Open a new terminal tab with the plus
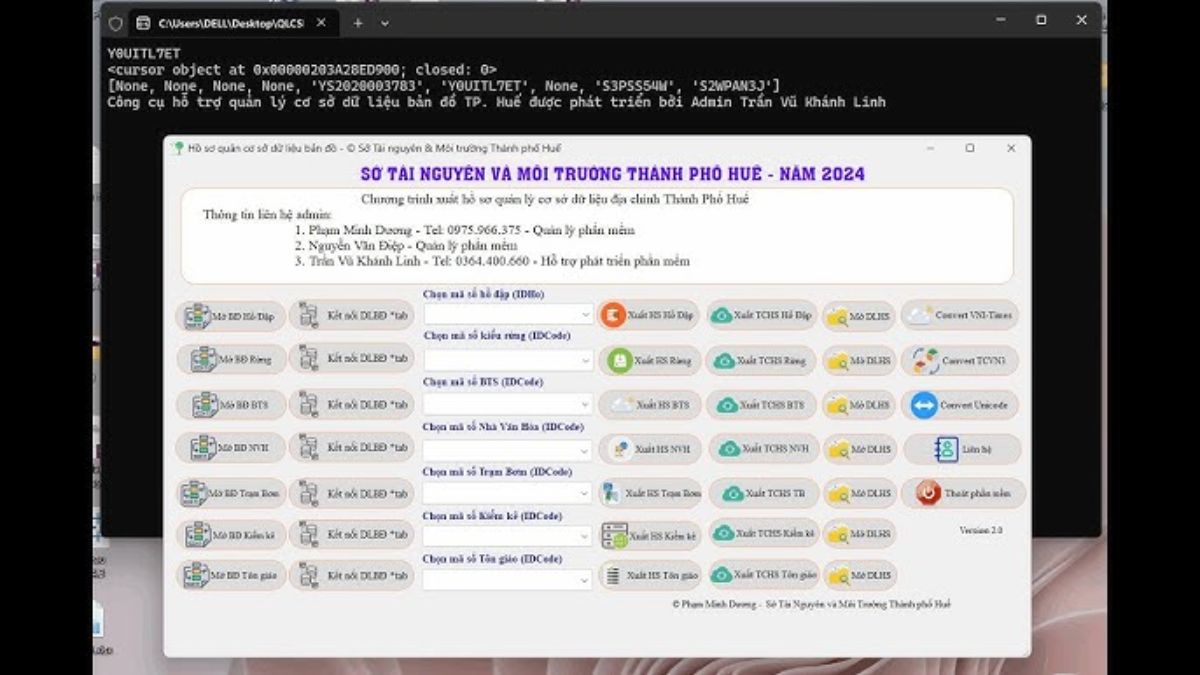1200x675 pixels. [358, 22]
